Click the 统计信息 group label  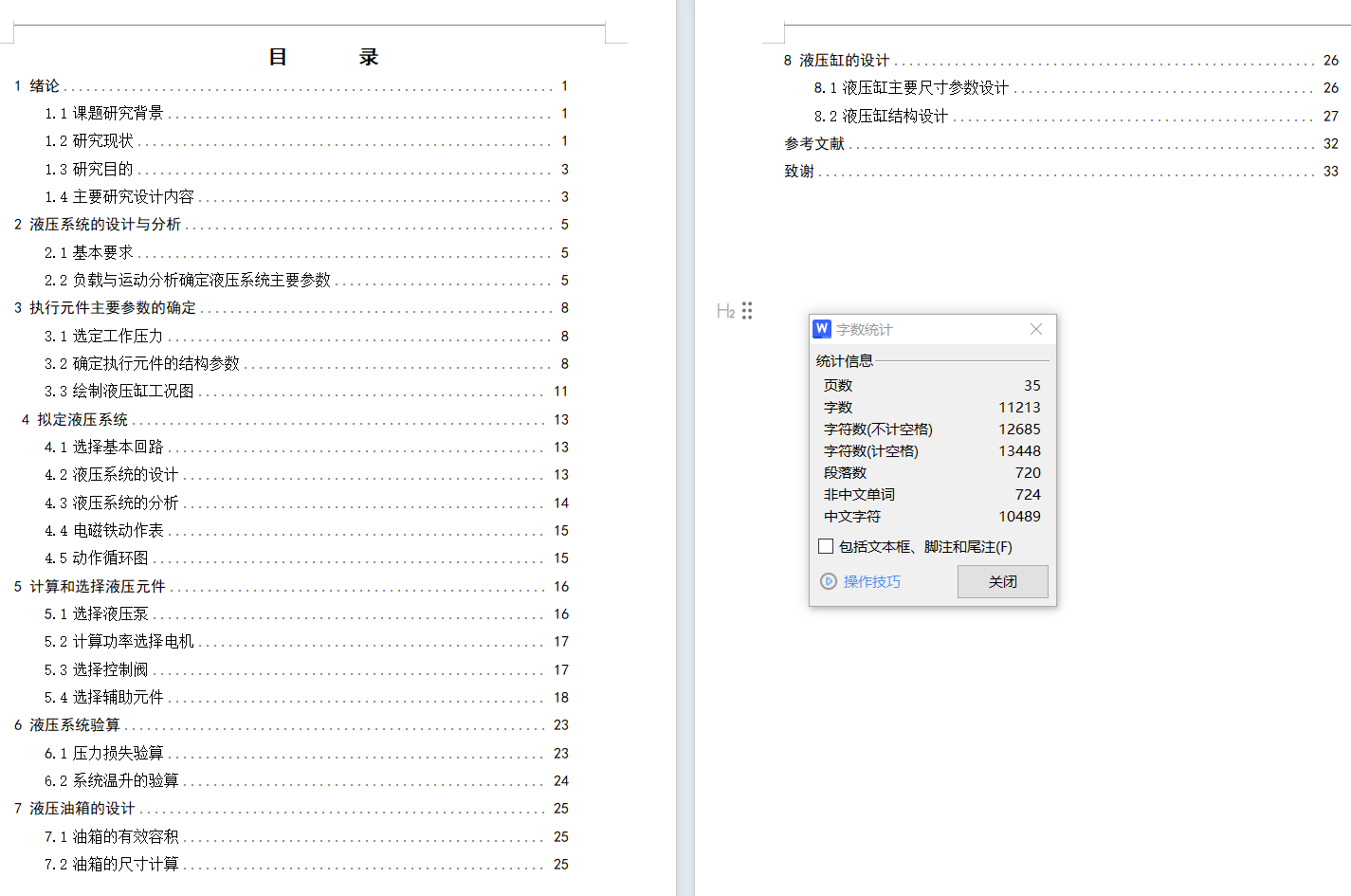845,360
